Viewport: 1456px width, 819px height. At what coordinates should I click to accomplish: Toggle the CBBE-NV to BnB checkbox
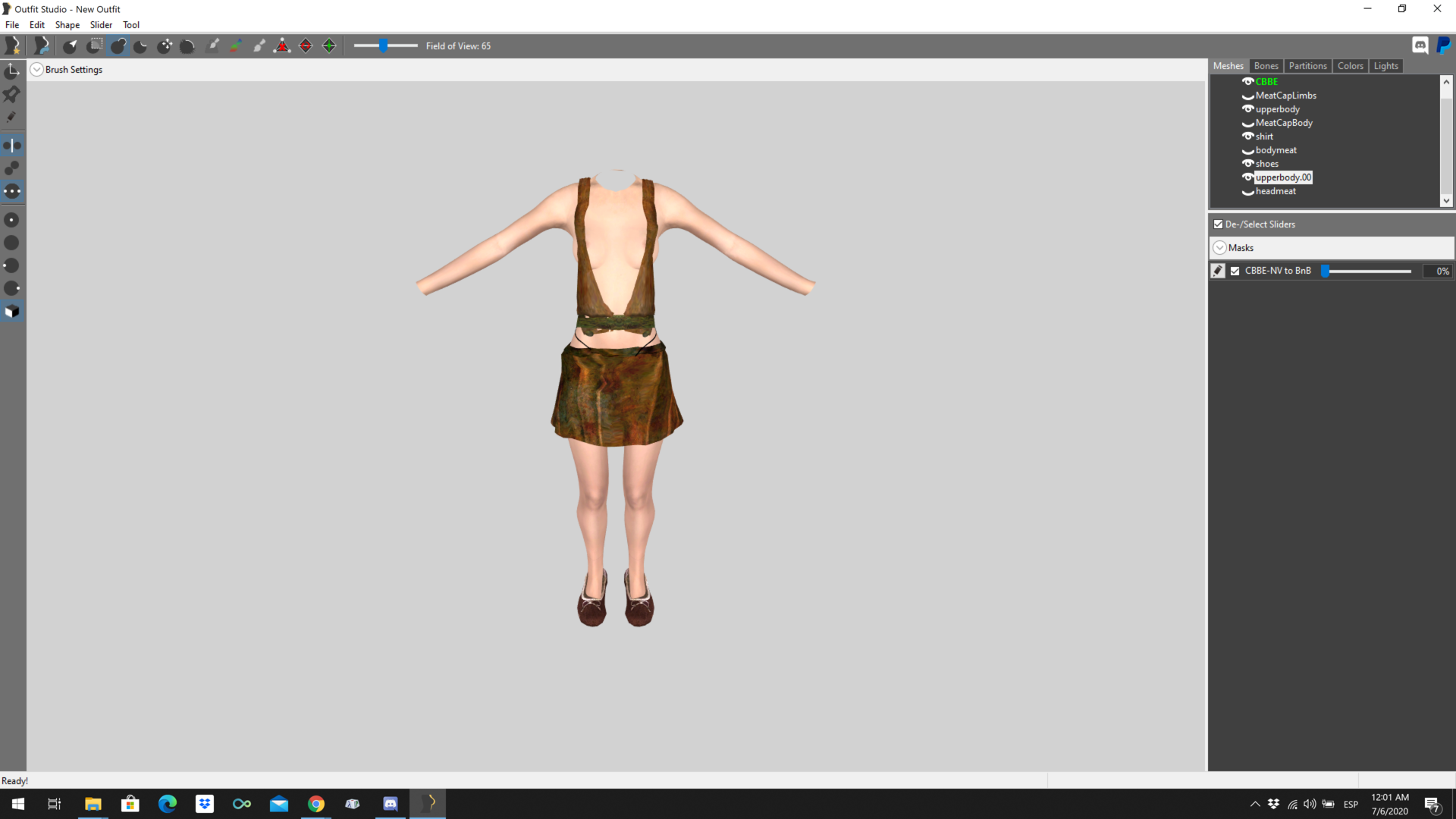click(1235, 271)
